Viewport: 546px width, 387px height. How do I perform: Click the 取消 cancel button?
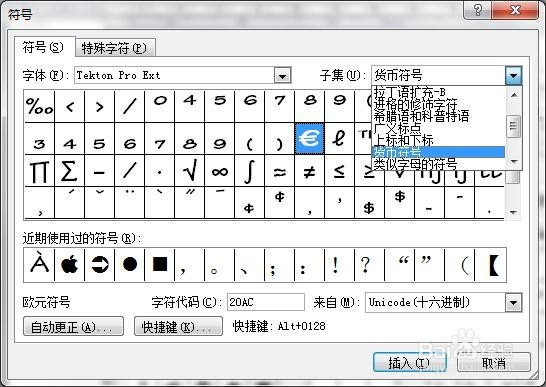493,363
